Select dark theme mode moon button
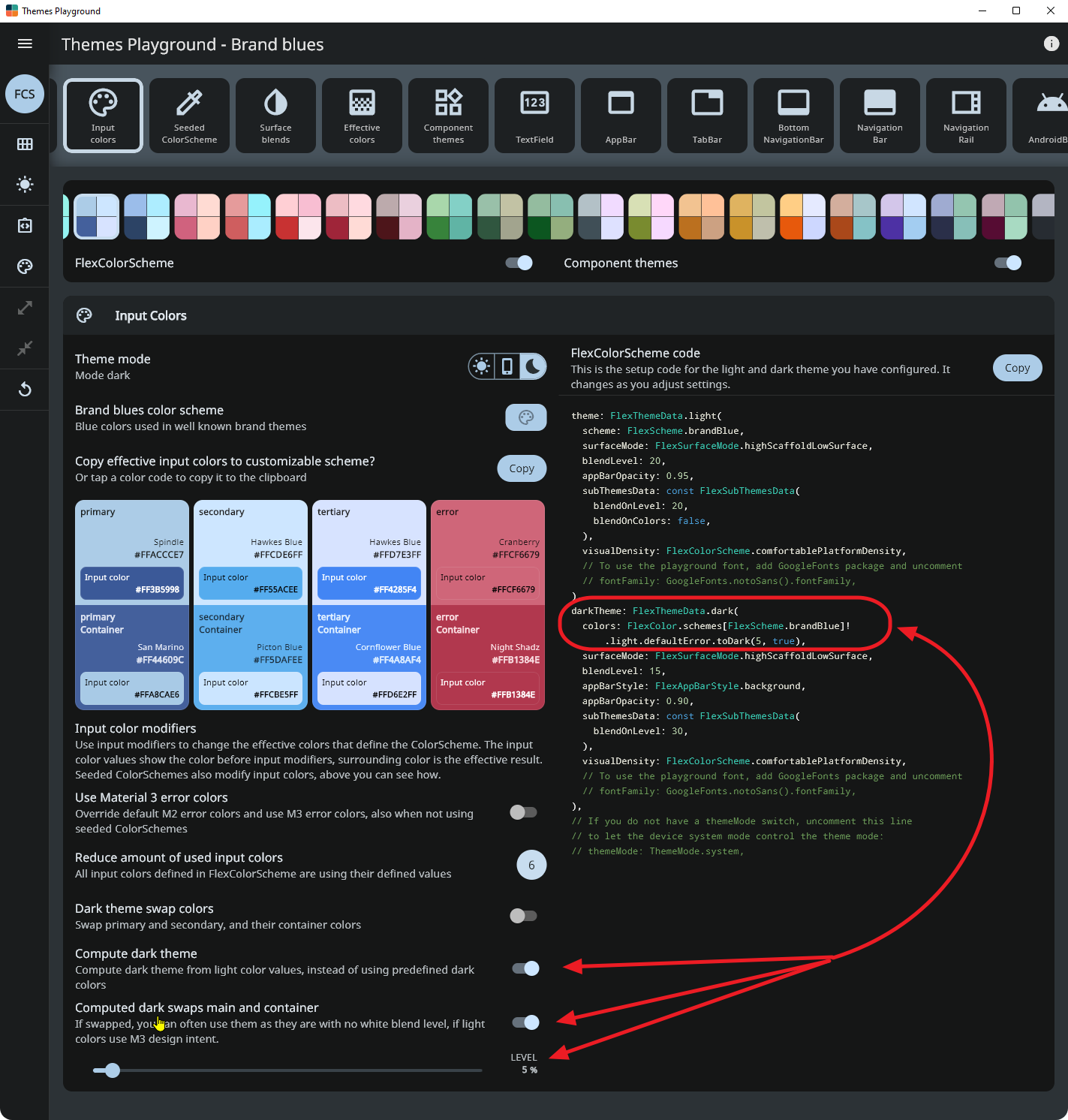Screen dimensions: 1068x1120 coord(533,366)
